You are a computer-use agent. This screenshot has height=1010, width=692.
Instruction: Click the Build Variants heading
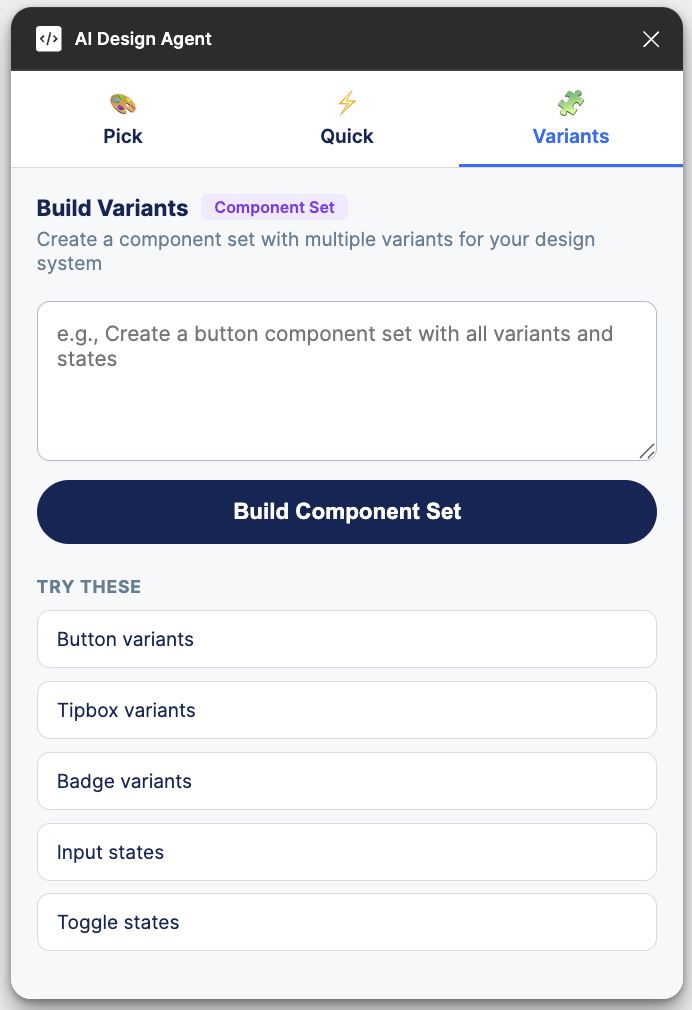click(x=112, y=208)
